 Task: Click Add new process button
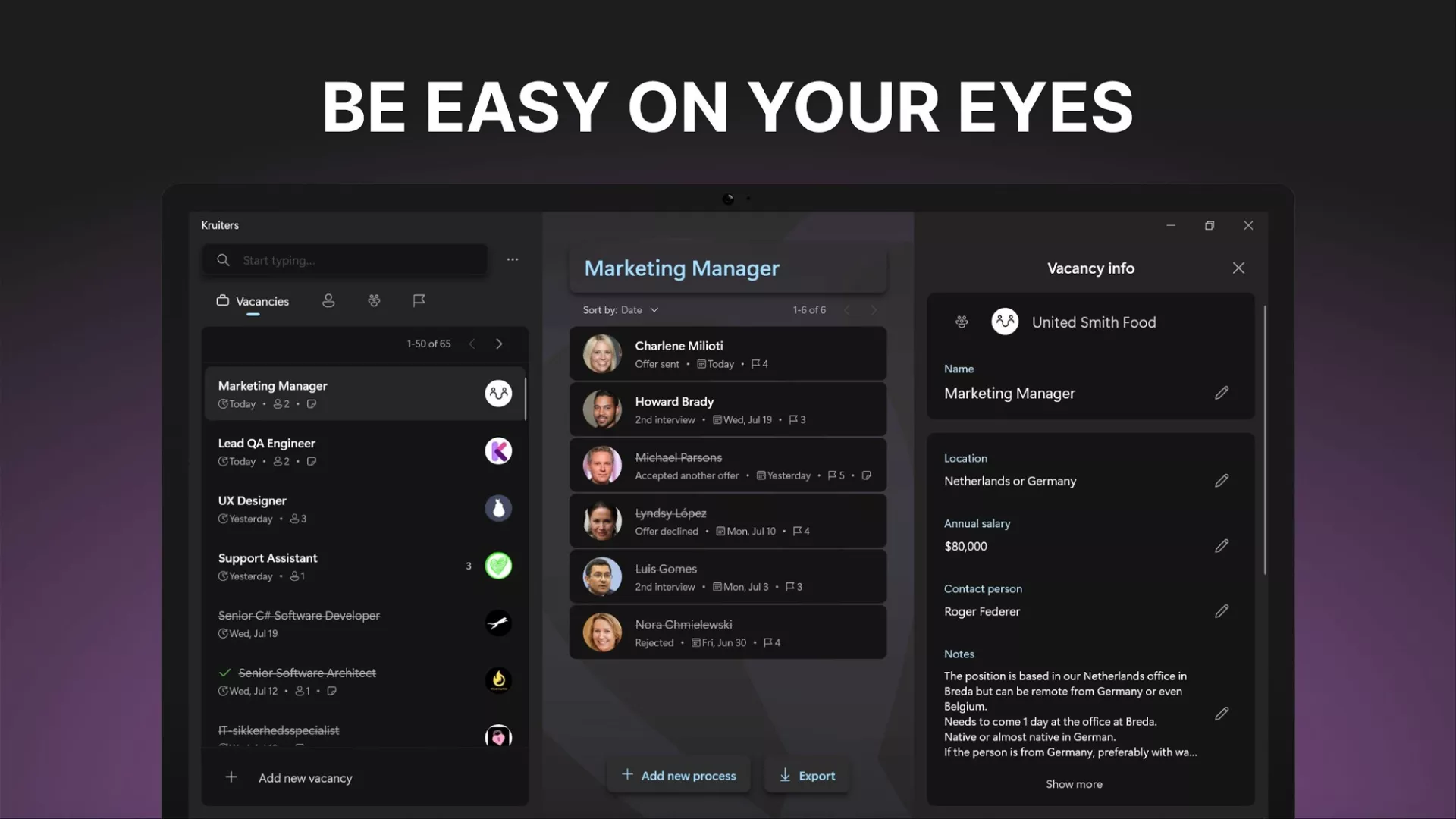tap(679, 775)
